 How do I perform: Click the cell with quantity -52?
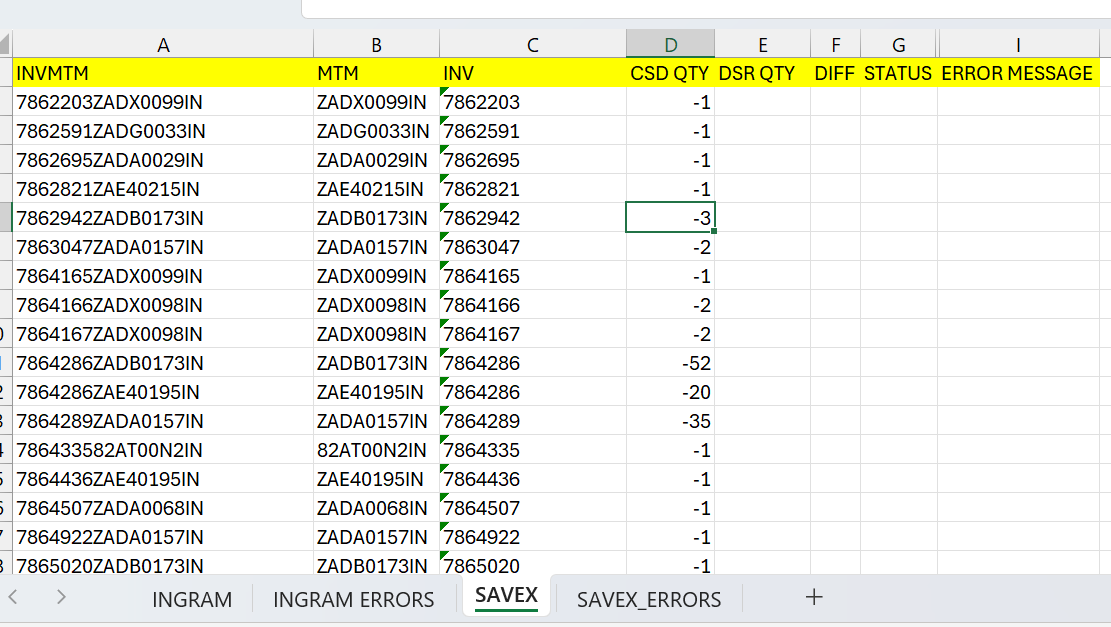click(670, 363)
